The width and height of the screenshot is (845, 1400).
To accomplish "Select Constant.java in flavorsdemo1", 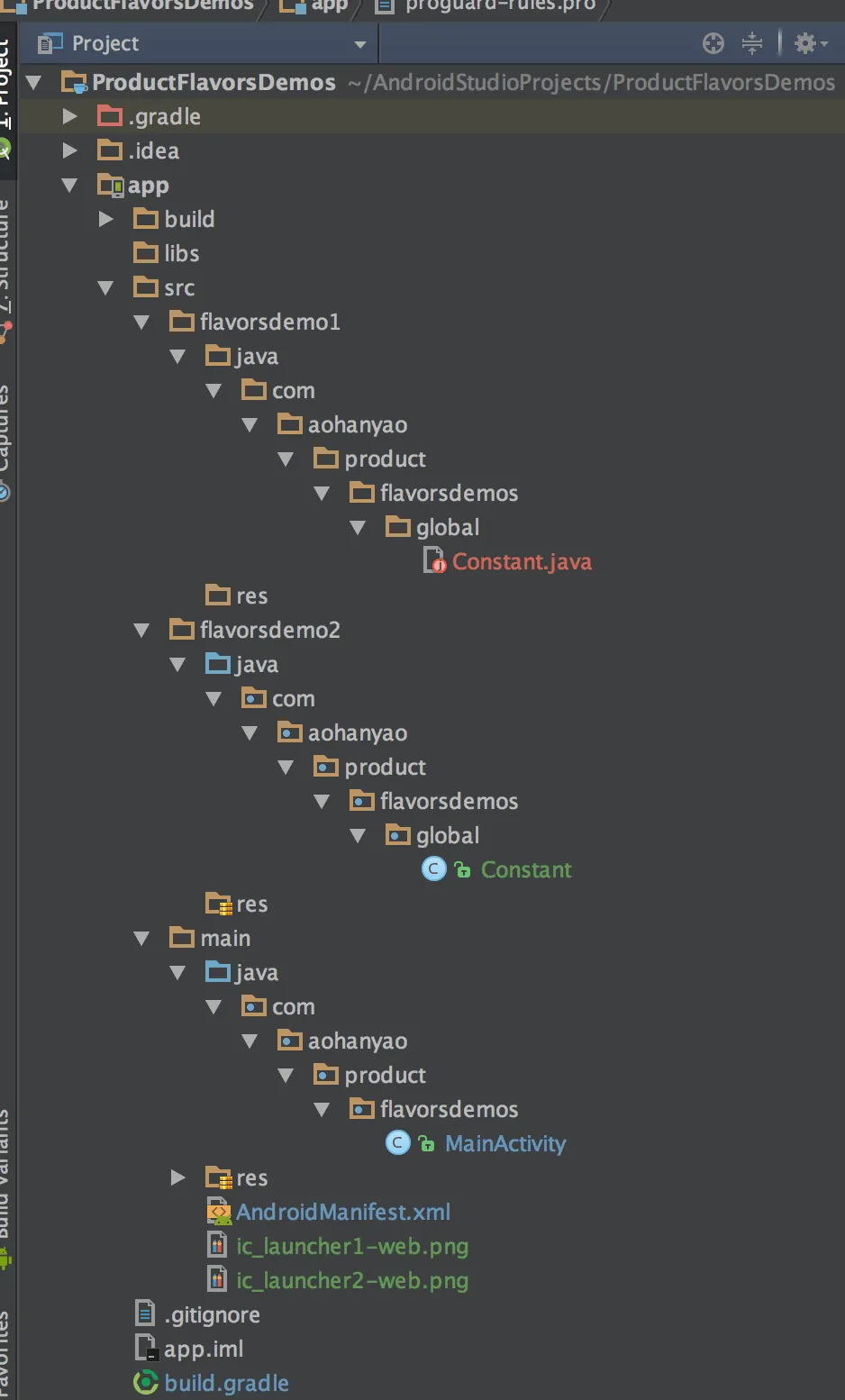I will coord(522,562).
